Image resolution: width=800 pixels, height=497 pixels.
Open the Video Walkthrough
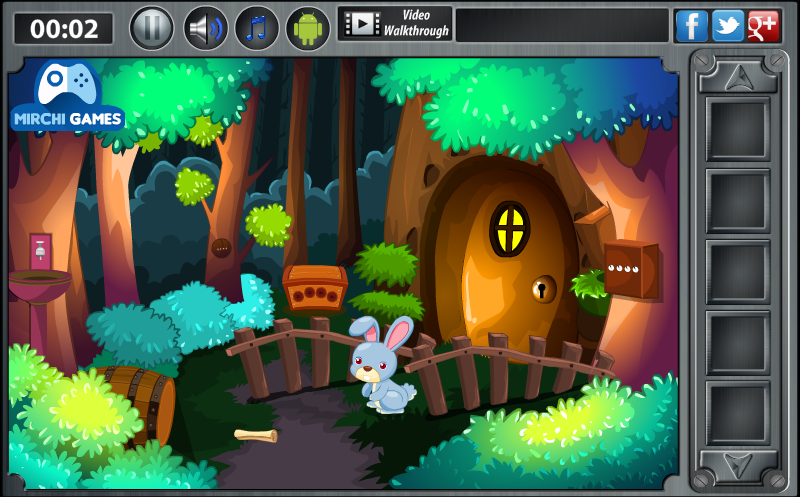[395, 23]
